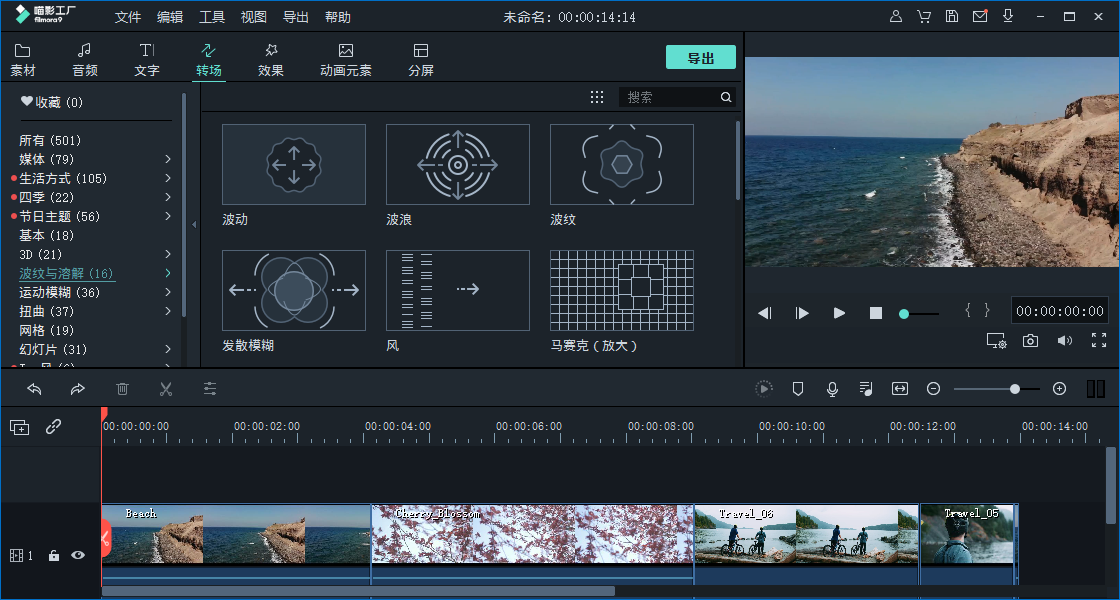Toggle the lock on video track 1
This screenshot has width=1120, height=600.
point(54,555)
